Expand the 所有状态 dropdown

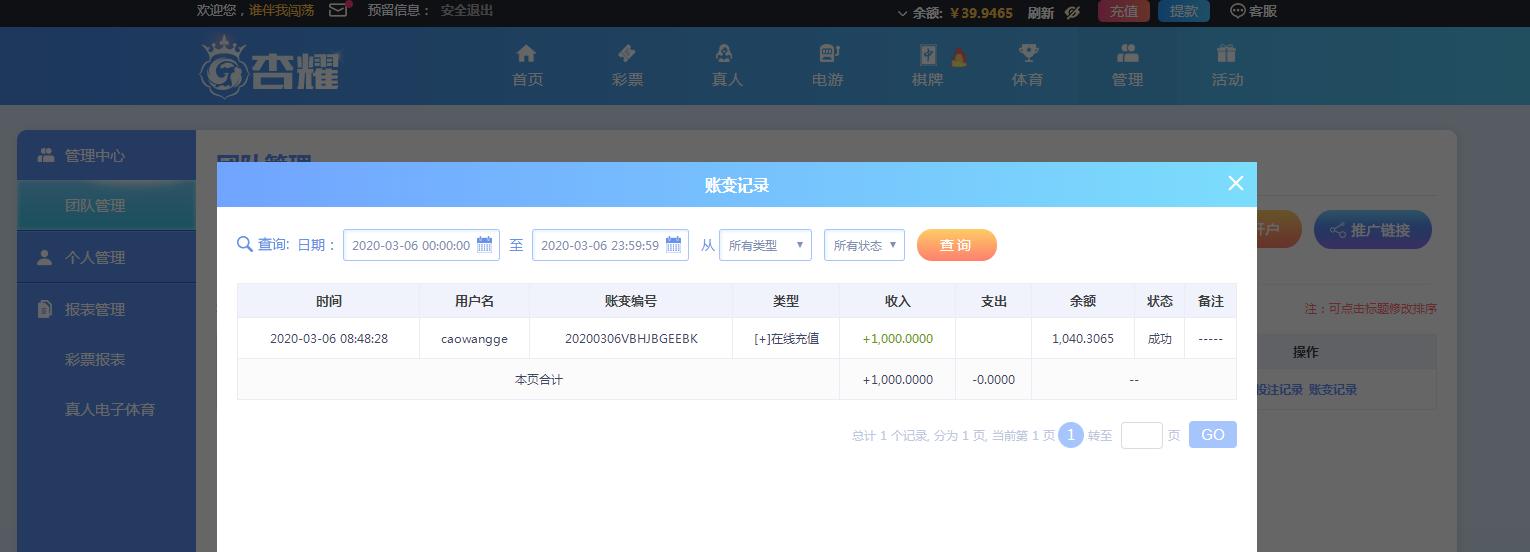point(864,245)
